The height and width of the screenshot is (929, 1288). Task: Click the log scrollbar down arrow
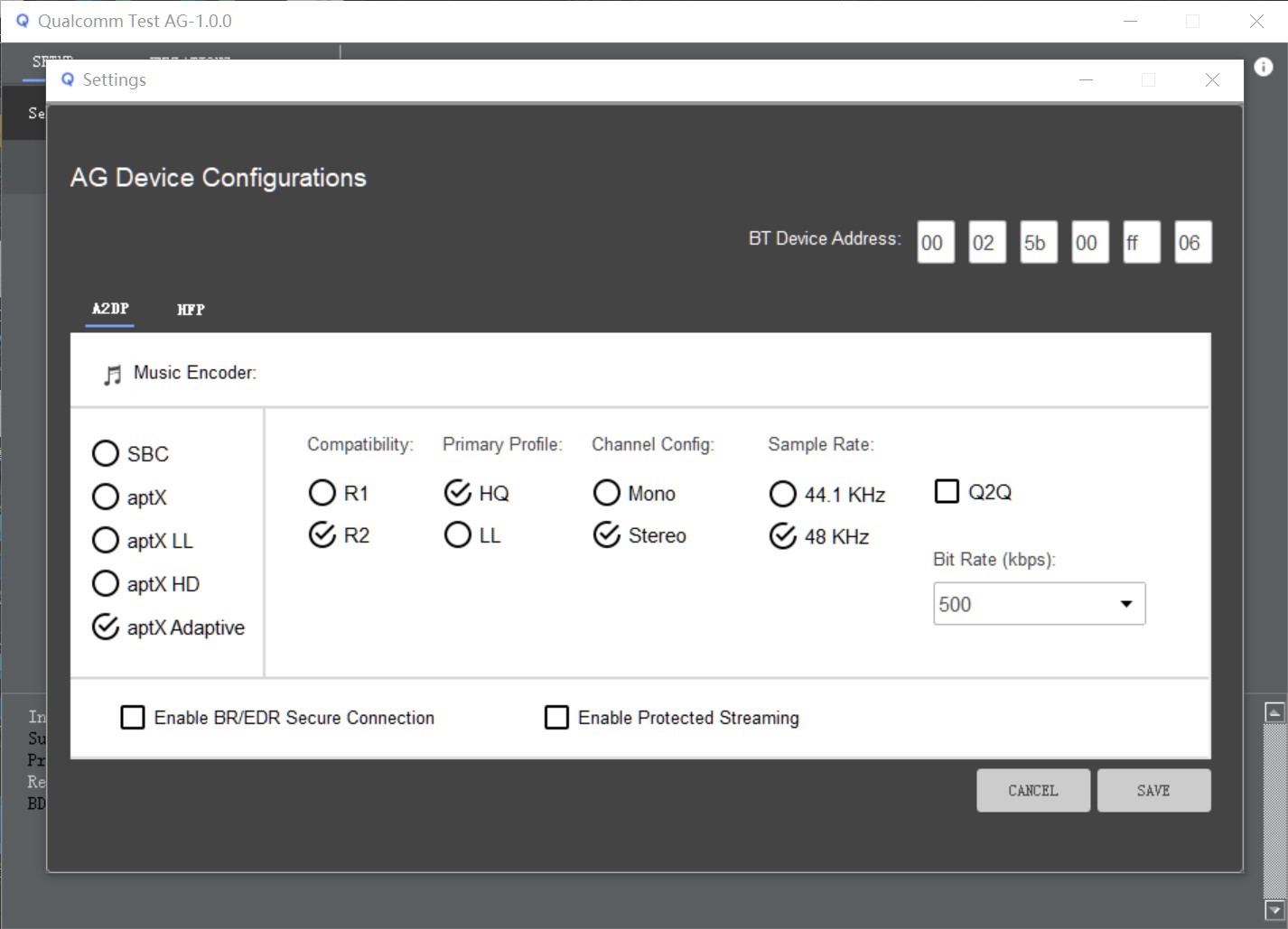[1274, 910]
